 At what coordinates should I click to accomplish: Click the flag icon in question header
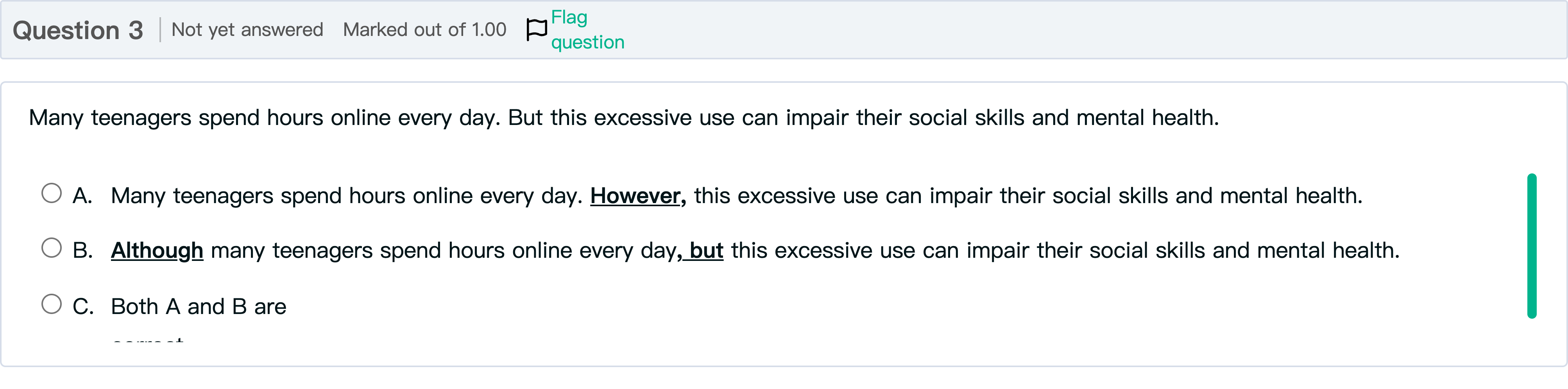536,29
